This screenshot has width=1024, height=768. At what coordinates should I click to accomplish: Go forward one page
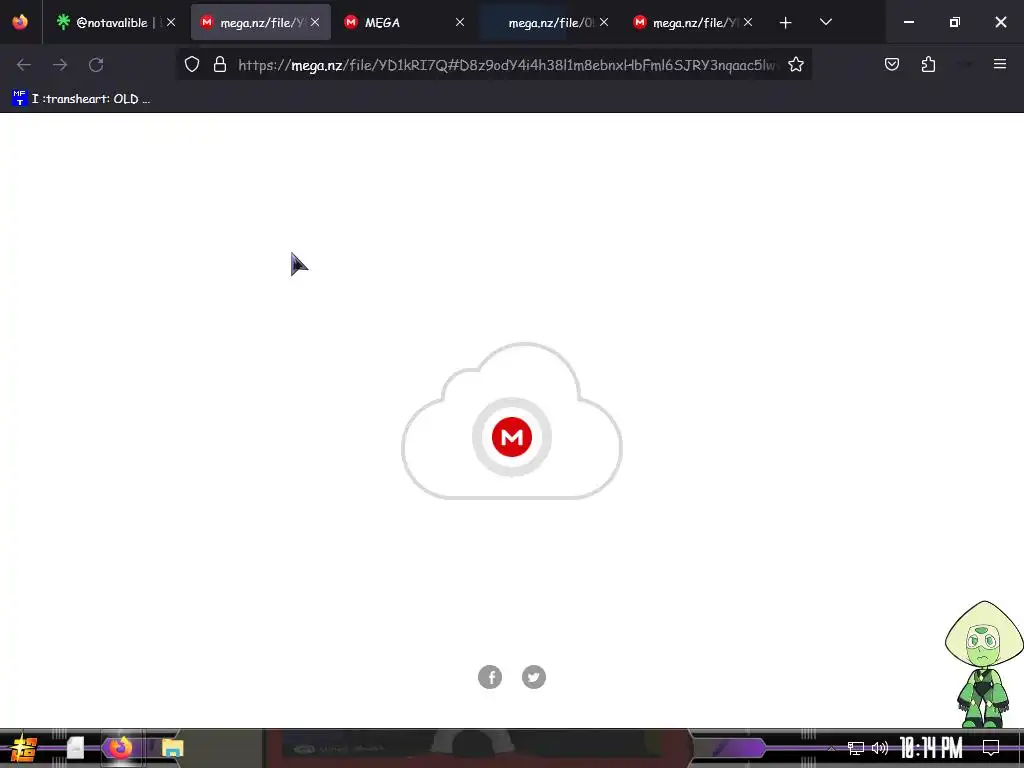click(x=60, y=65)
